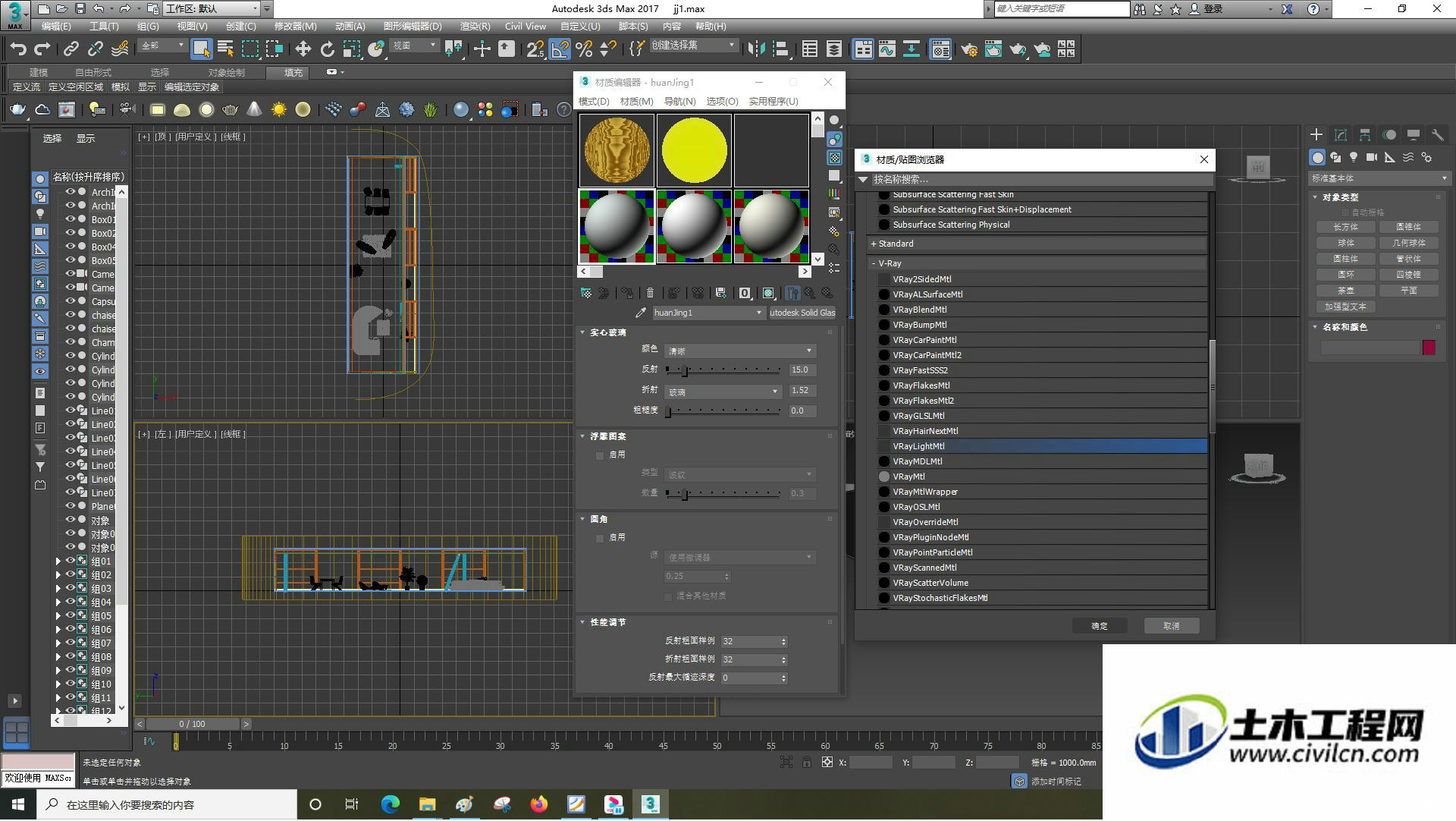Open the 渲染(R) menu

click(475, 26)
